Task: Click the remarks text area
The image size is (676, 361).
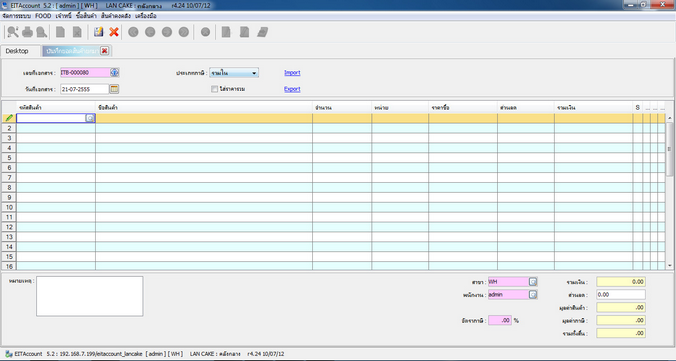Action: coord(90,296)
